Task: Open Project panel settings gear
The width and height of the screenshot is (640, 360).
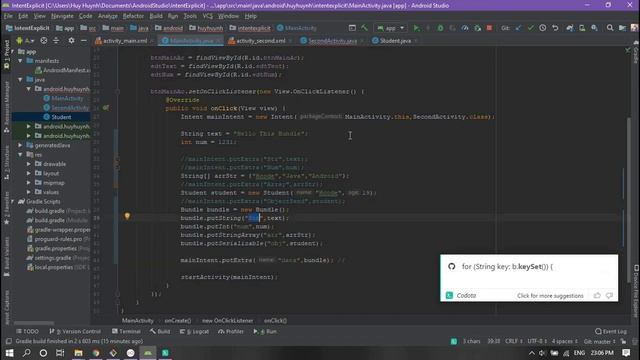Action: 71,41
